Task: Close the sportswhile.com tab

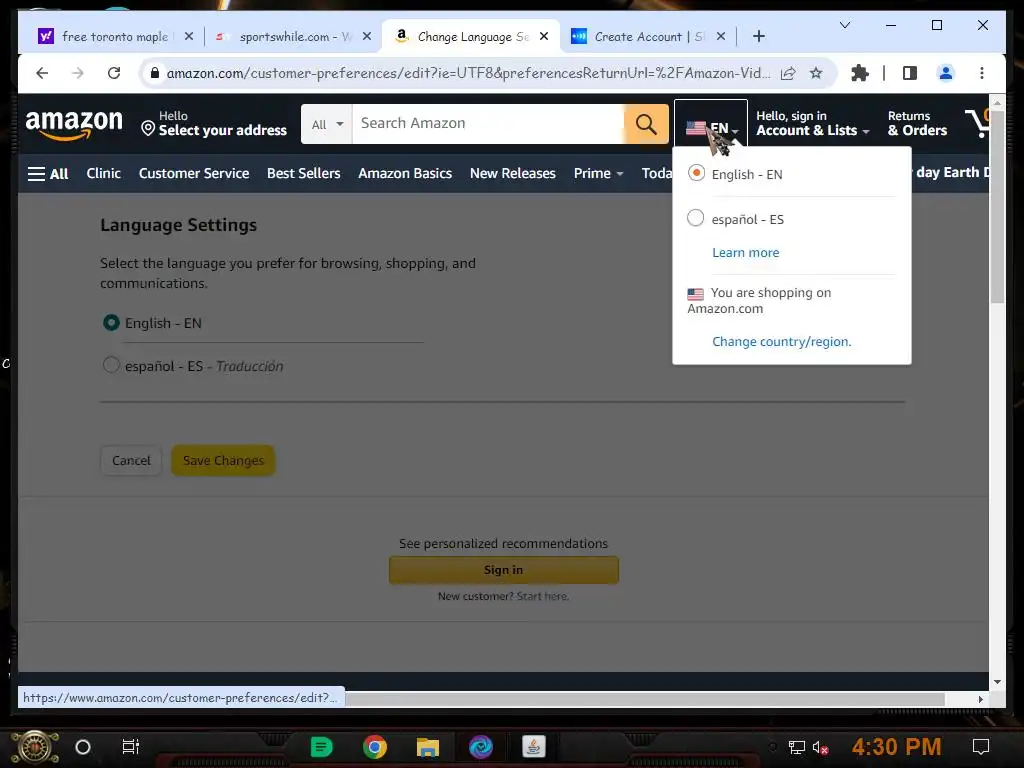Action: [367, 37]
